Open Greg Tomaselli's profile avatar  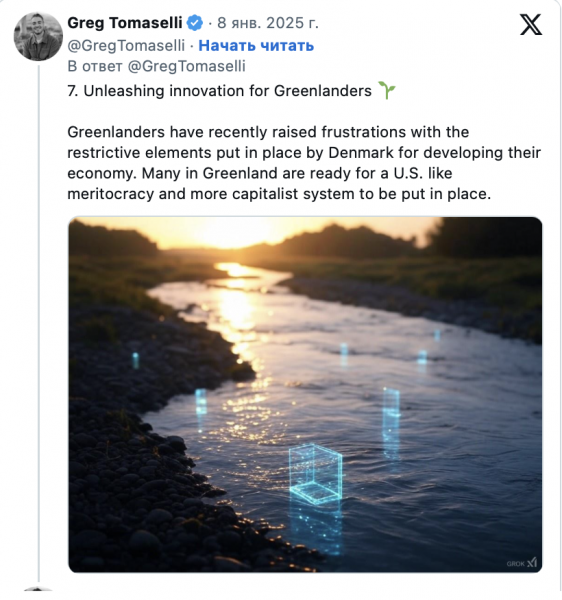[38, 36]
